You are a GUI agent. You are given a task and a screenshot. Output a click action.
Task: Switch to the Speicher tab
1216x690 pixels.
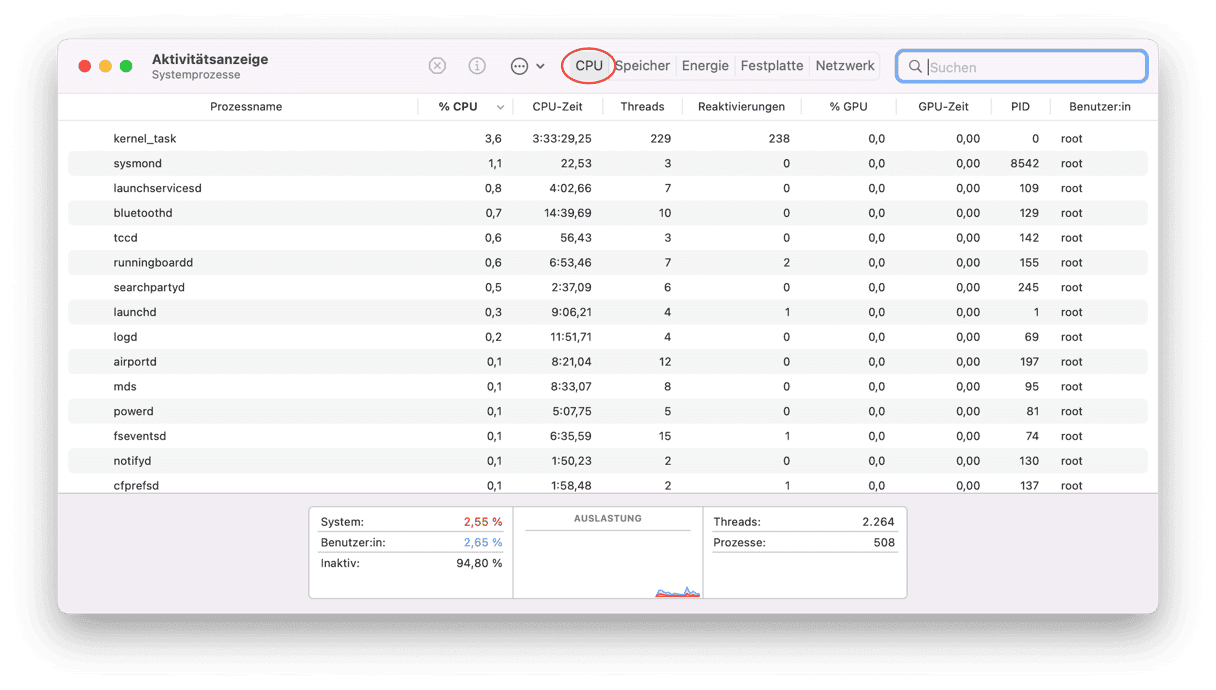(x=643, y=66)
